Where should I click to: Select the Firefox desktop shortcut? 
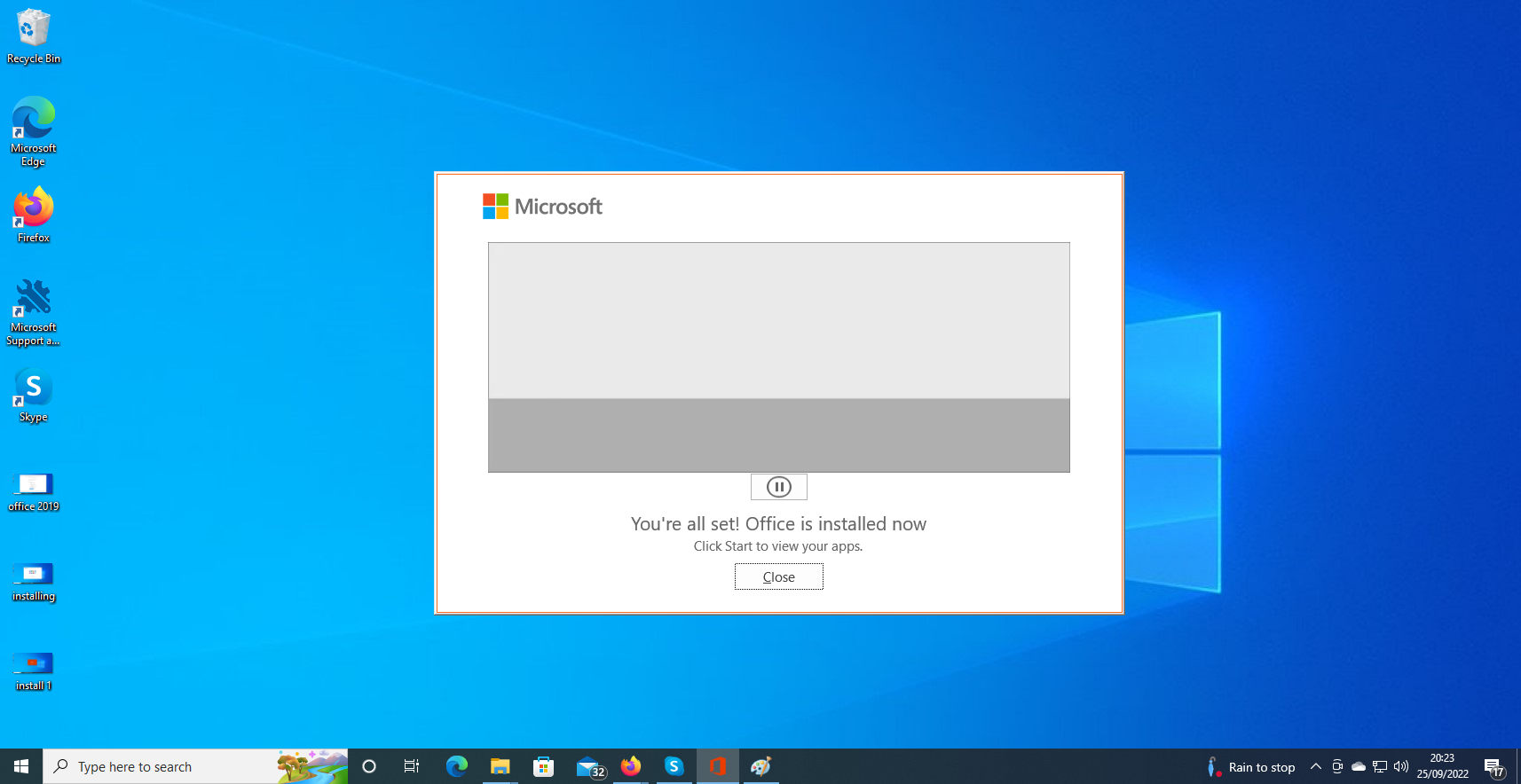(34, 216)
